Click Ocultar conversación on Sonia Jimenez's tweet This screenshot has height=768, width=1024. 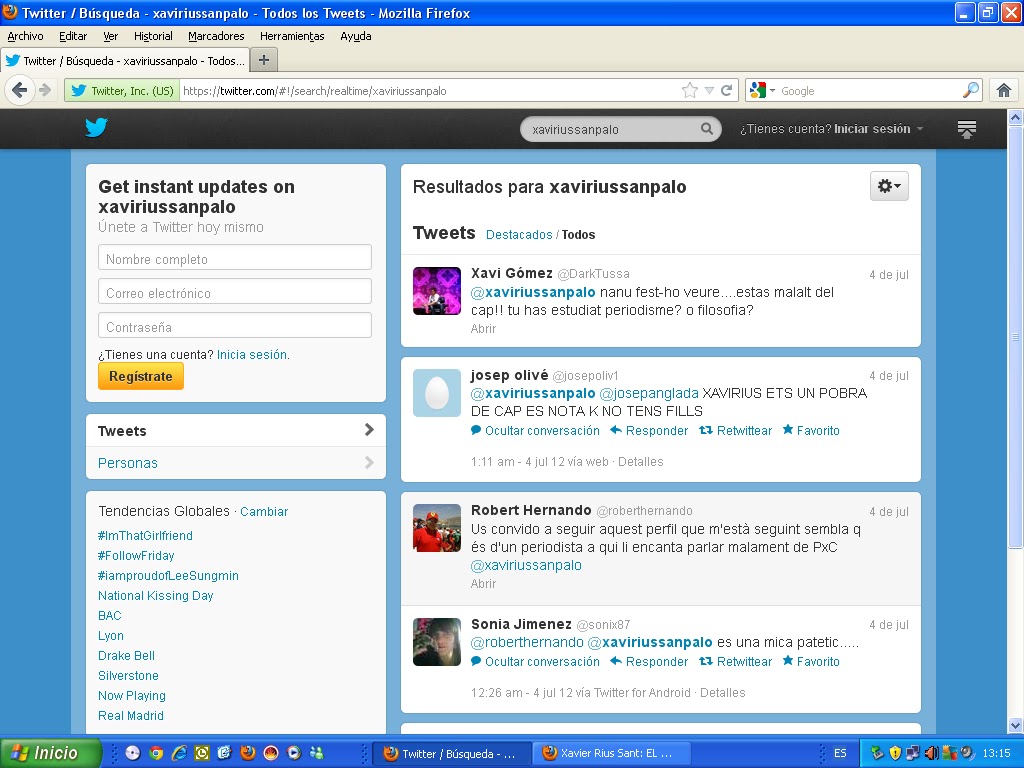pyautogui.click(x=536, y=662)
